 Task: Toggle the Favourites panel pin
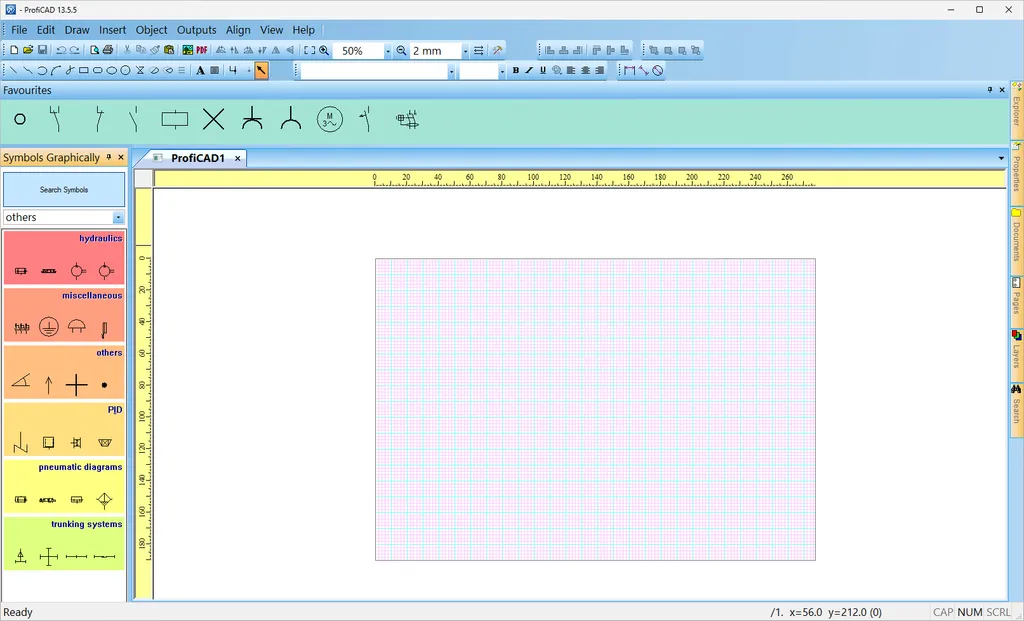990,90
